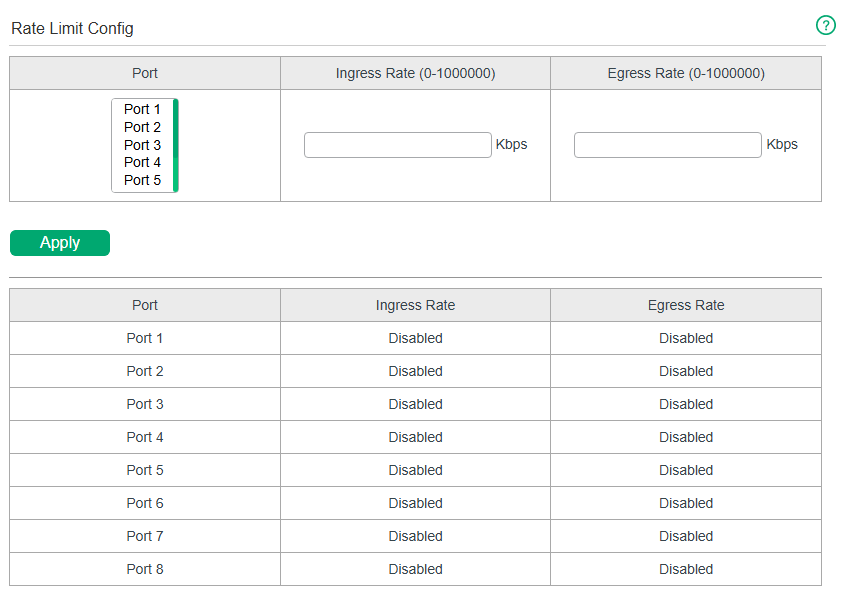The image size is (843, 606).
Task: Focus the Egress Rate Kbps input field
Action: click(x=667, y=145)
